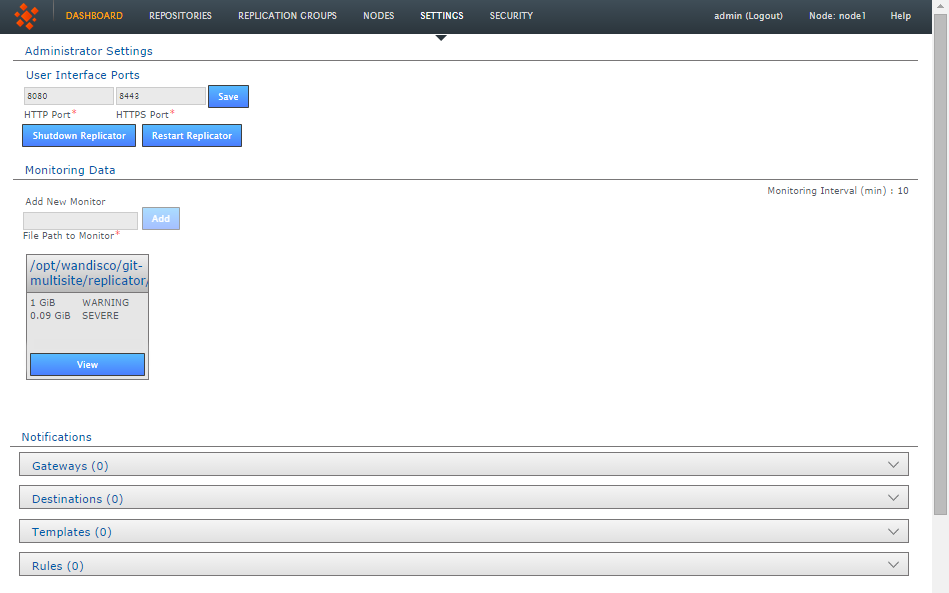Click Restart Replicator button
Image resolution: width=949 pixels, height=593 pixels.
192,136
